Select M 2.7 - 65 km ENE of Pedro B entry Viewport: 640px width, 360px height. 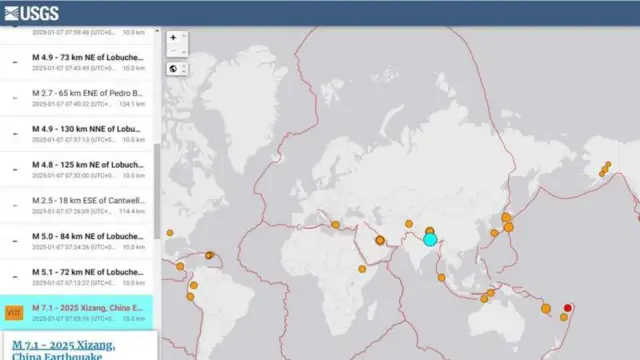pyautogui.click(x=77, y=98)
